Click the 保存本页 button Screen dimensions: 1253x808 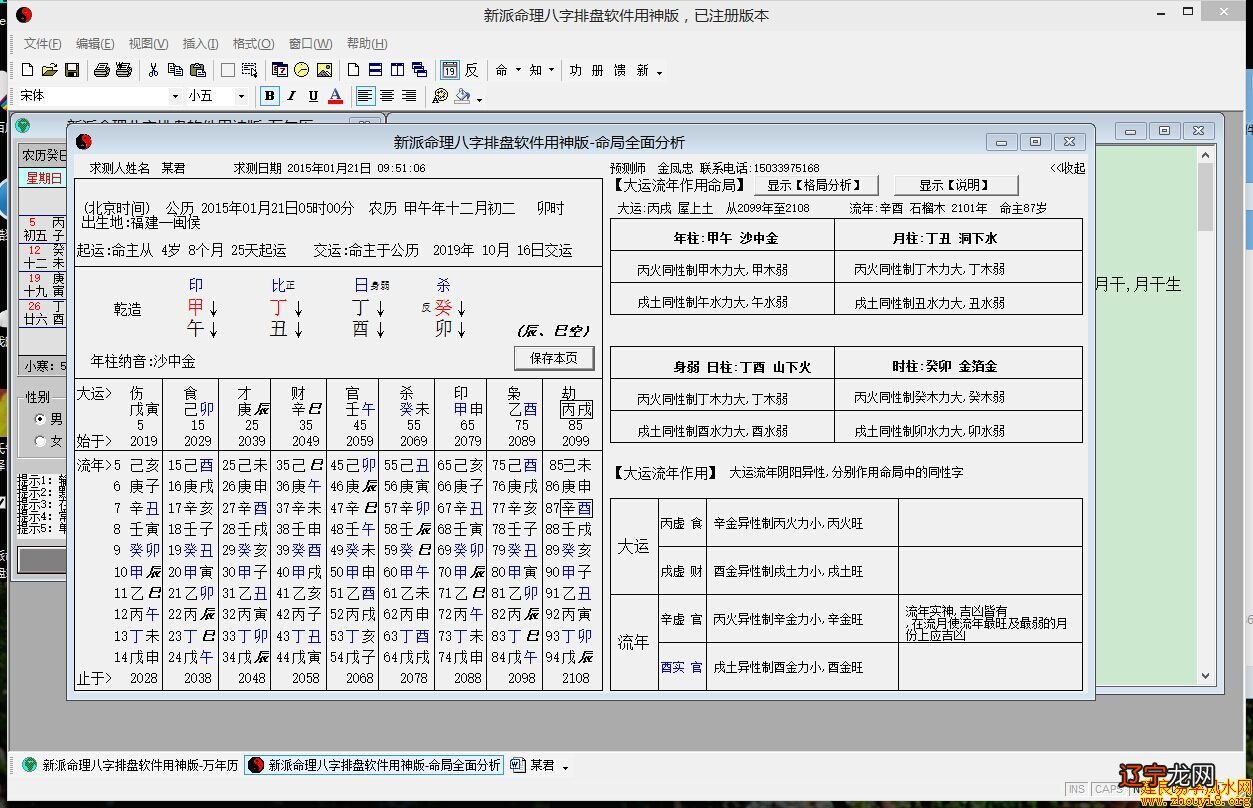coord(554,358)
